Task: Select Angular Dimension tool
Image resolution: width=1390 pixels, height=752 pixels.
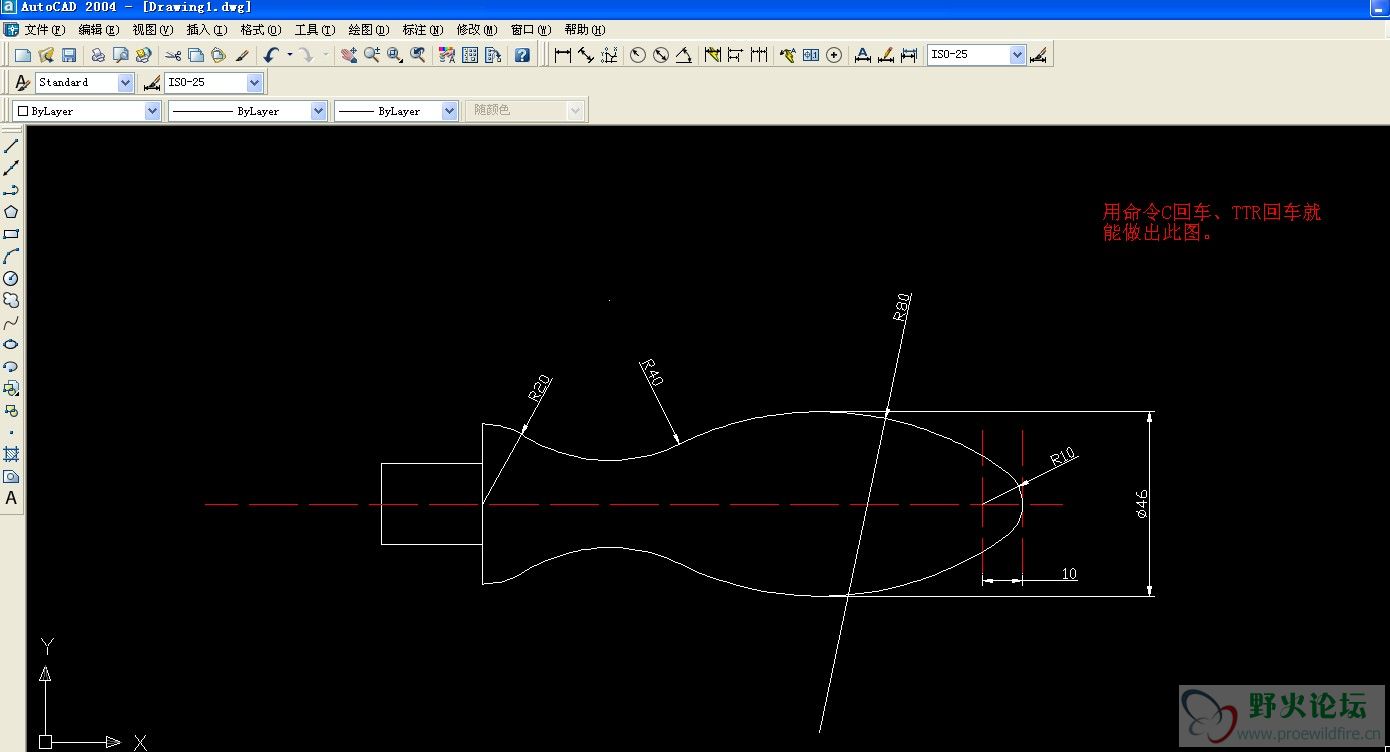Action: [x=683, y=55]
